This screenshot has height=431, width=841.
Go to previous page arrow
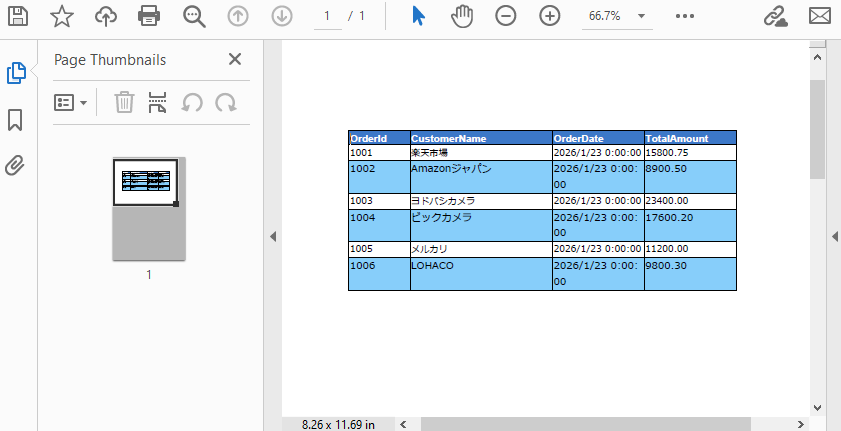pos(238,16)
